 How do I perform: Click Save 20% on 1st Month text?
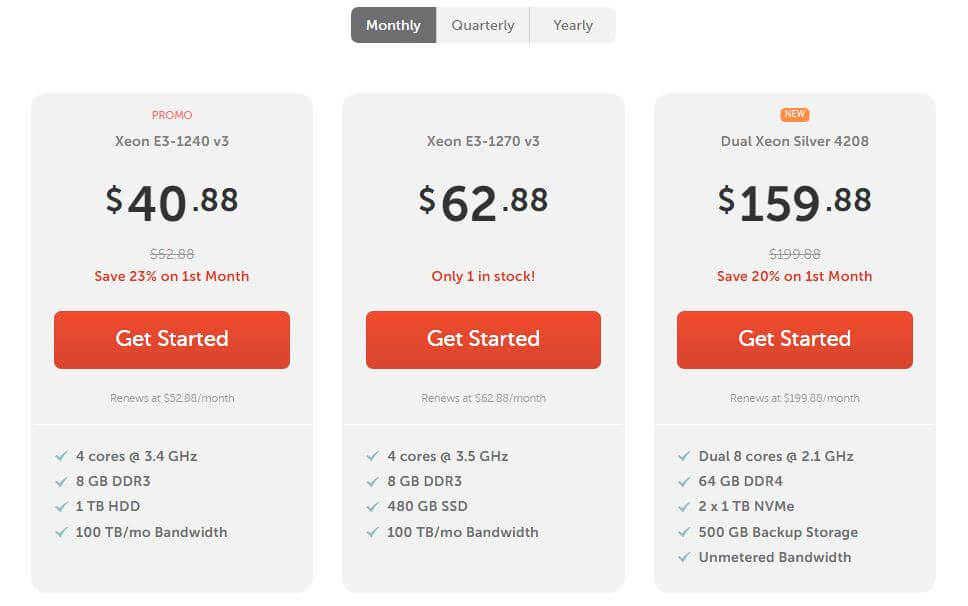point(794,276)
